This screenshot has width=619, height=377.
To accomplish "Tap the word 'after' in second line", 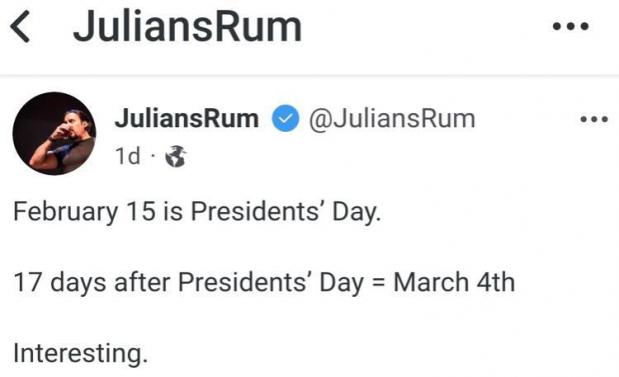I will (x=142, y=283).
